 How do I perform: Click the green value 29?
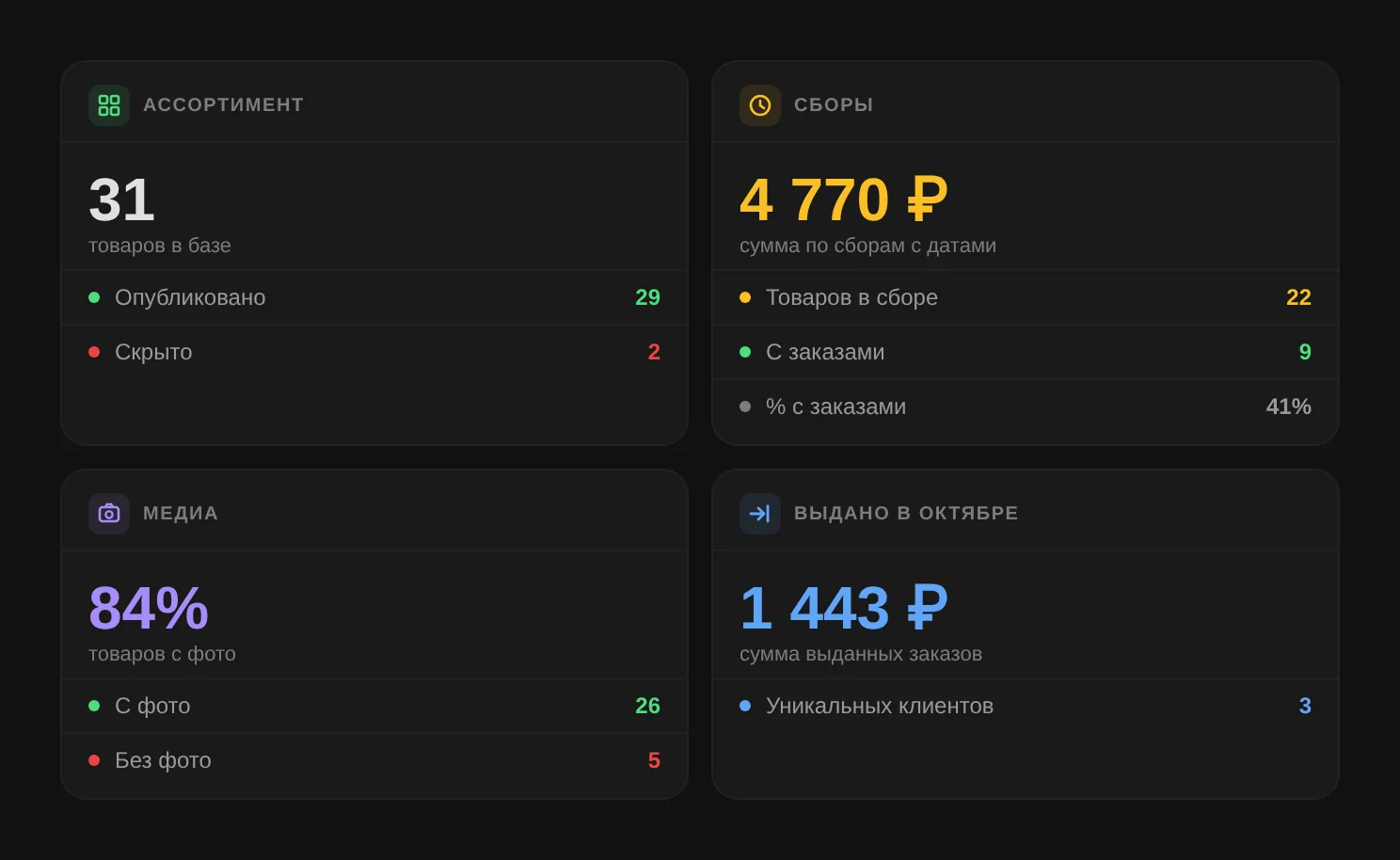(647, 297)
